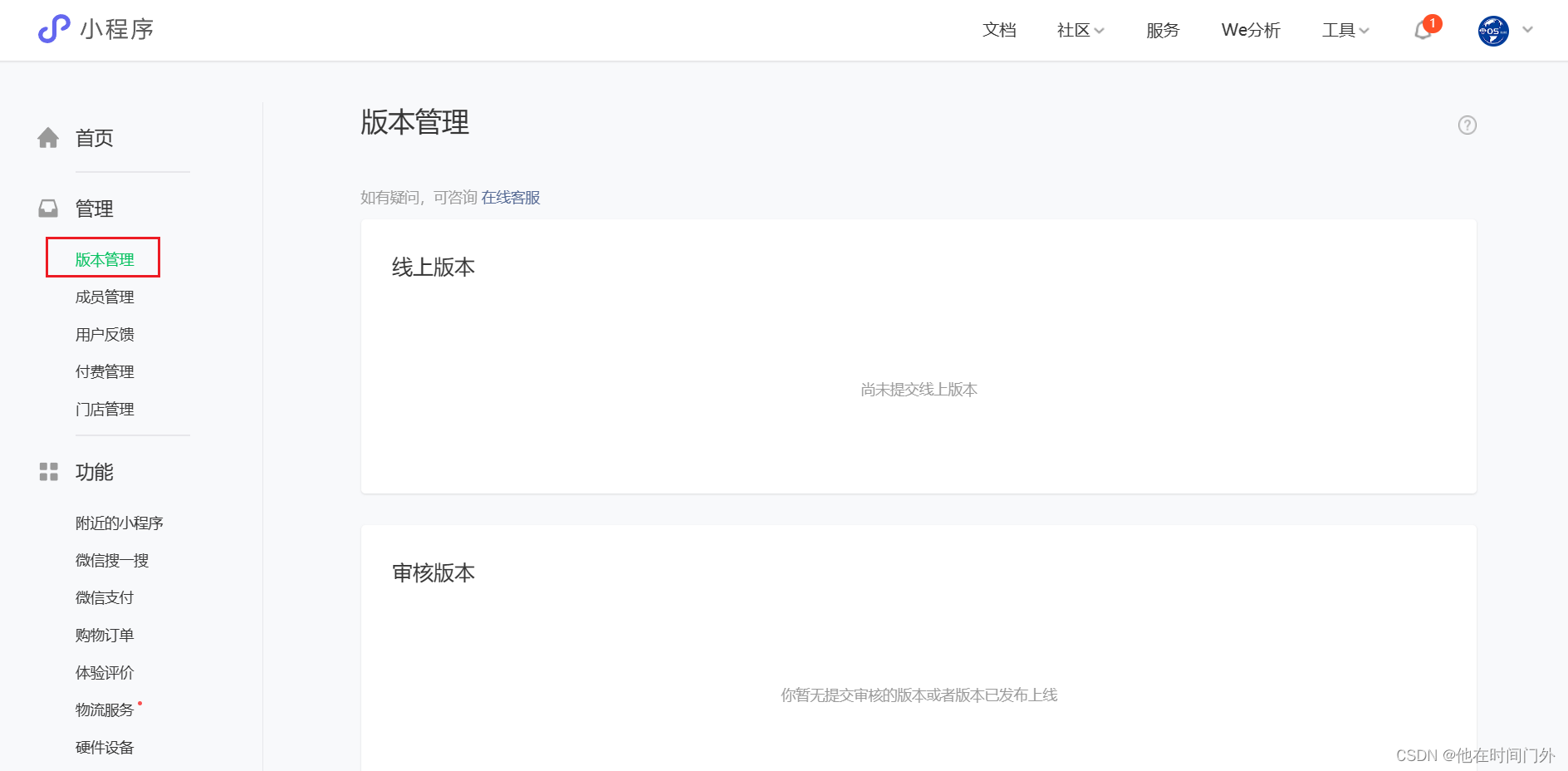This screenshot has height=771, width=1568.
Task: Select 用户反馈 in sidebar
Action: 105,334
